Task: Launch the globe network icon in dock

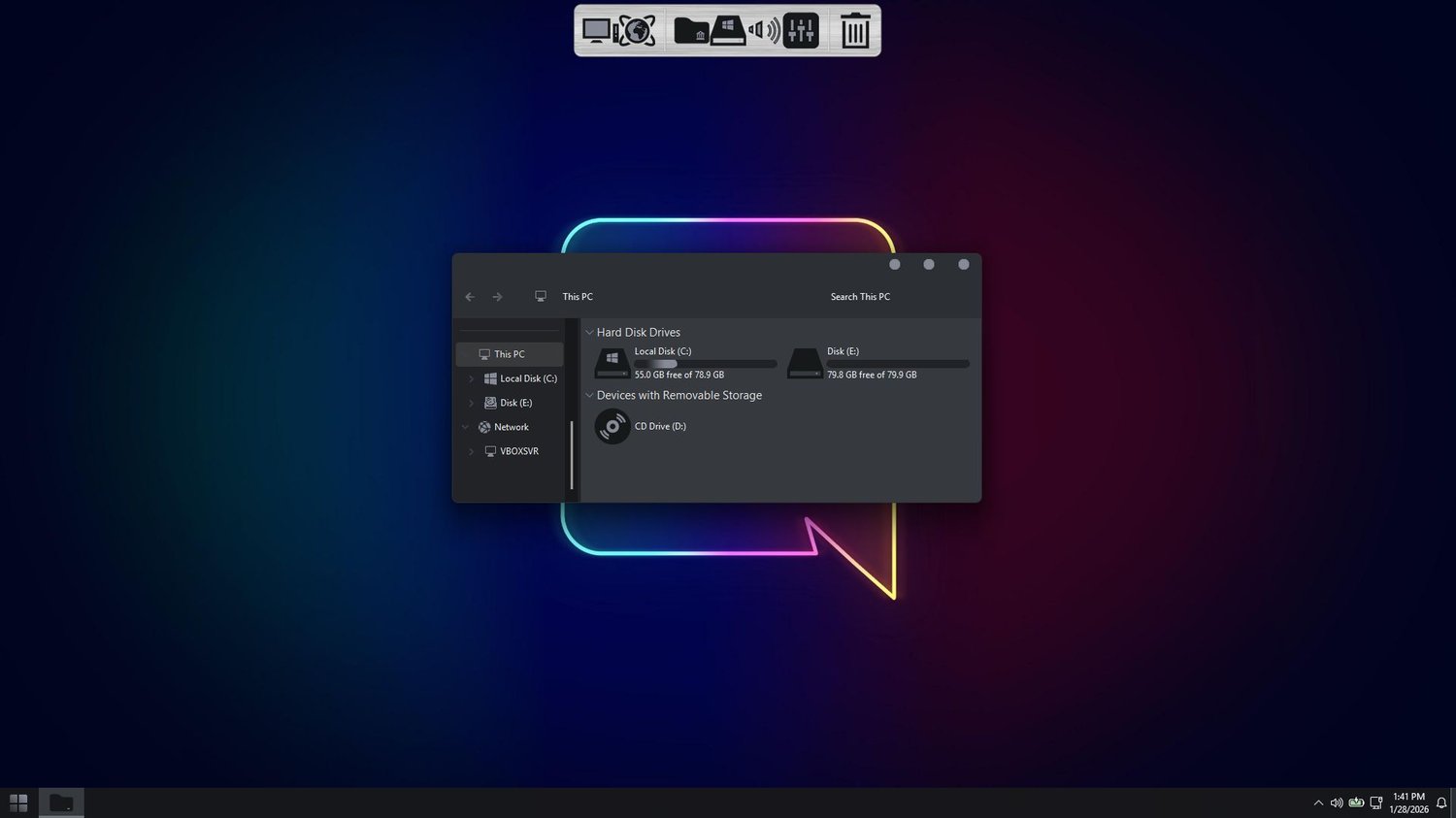Action: tap(636, 30)
